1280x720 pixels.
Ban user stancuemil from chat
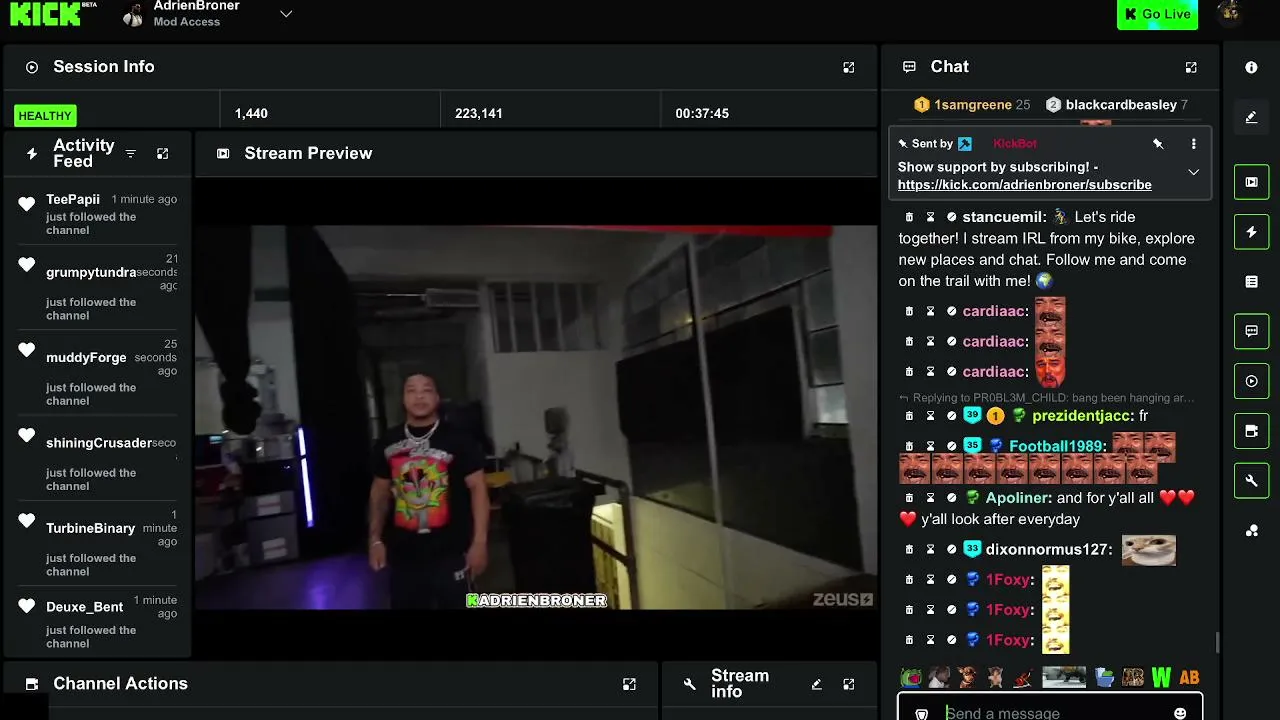click(x=951, y=217)
